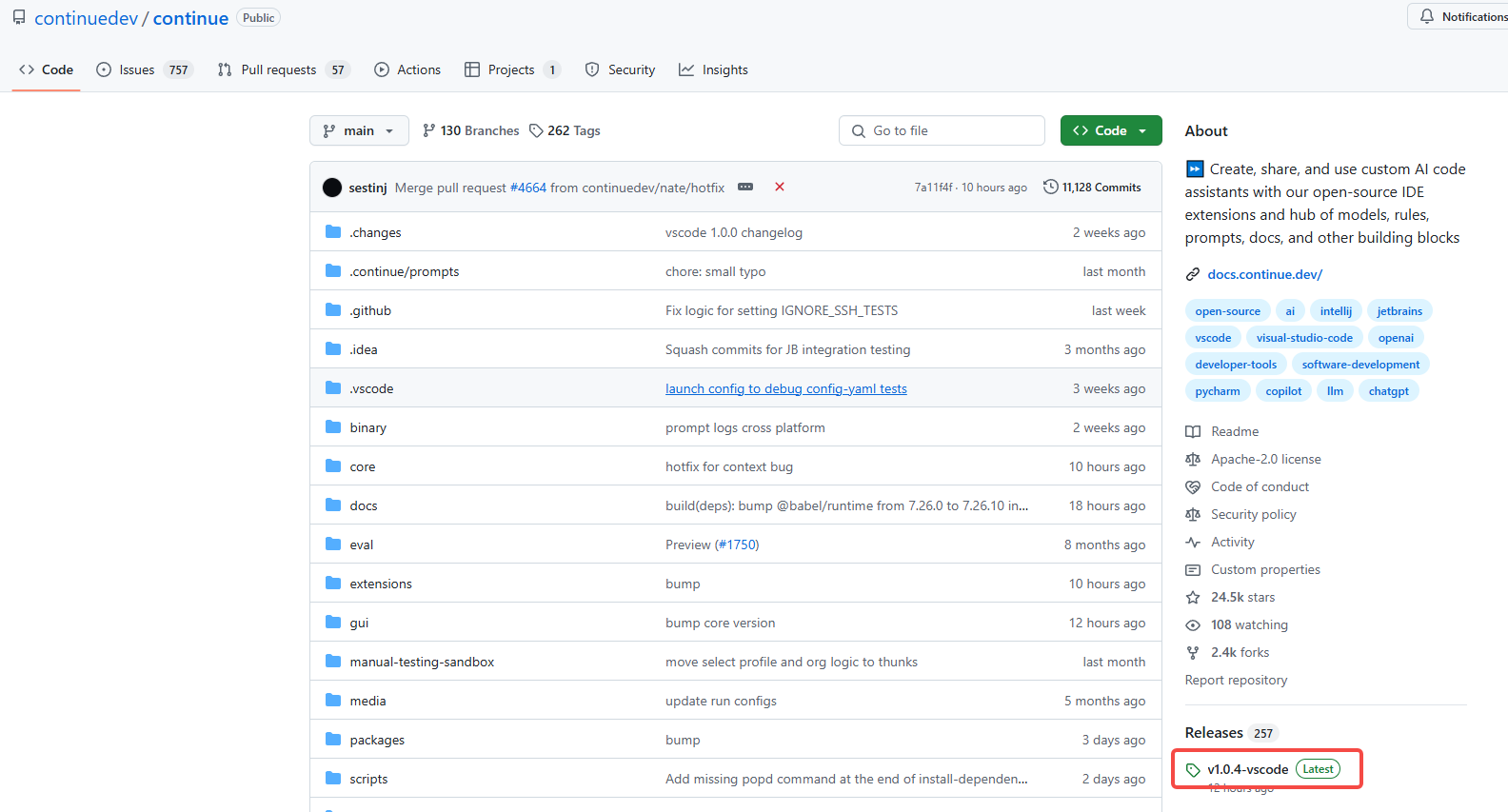Click the tag icon beside v1.0.4-vscode

coord(1193,769)
